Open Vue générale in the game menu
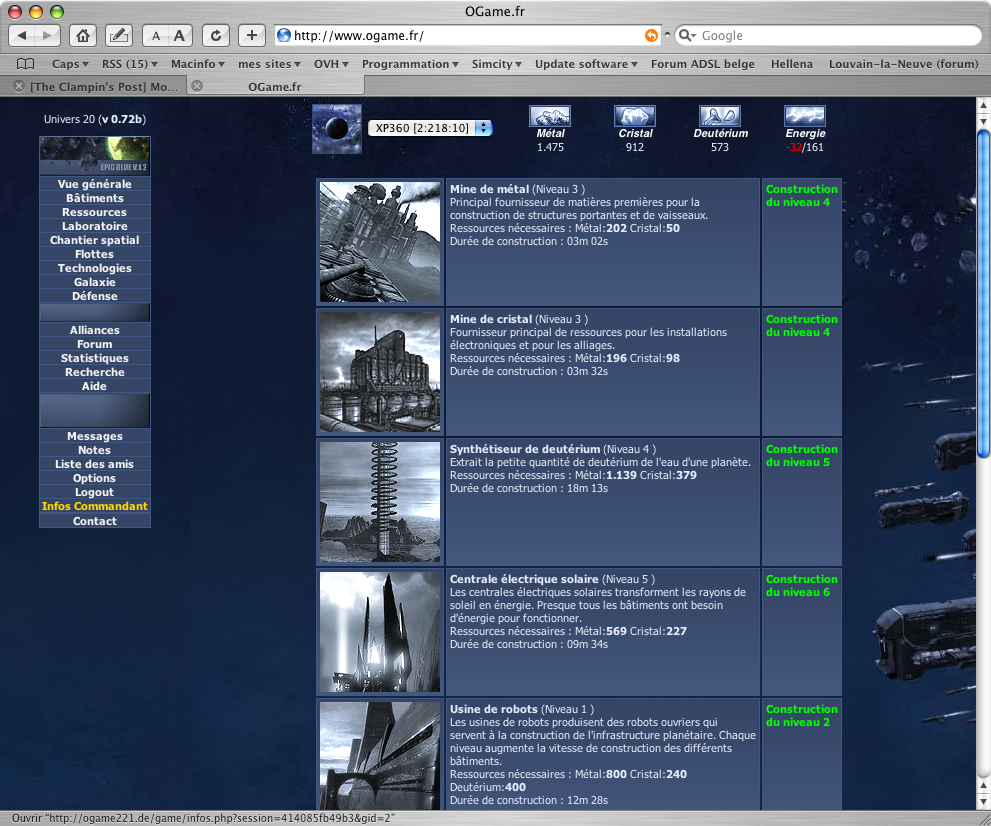 [x=95, y=184]
